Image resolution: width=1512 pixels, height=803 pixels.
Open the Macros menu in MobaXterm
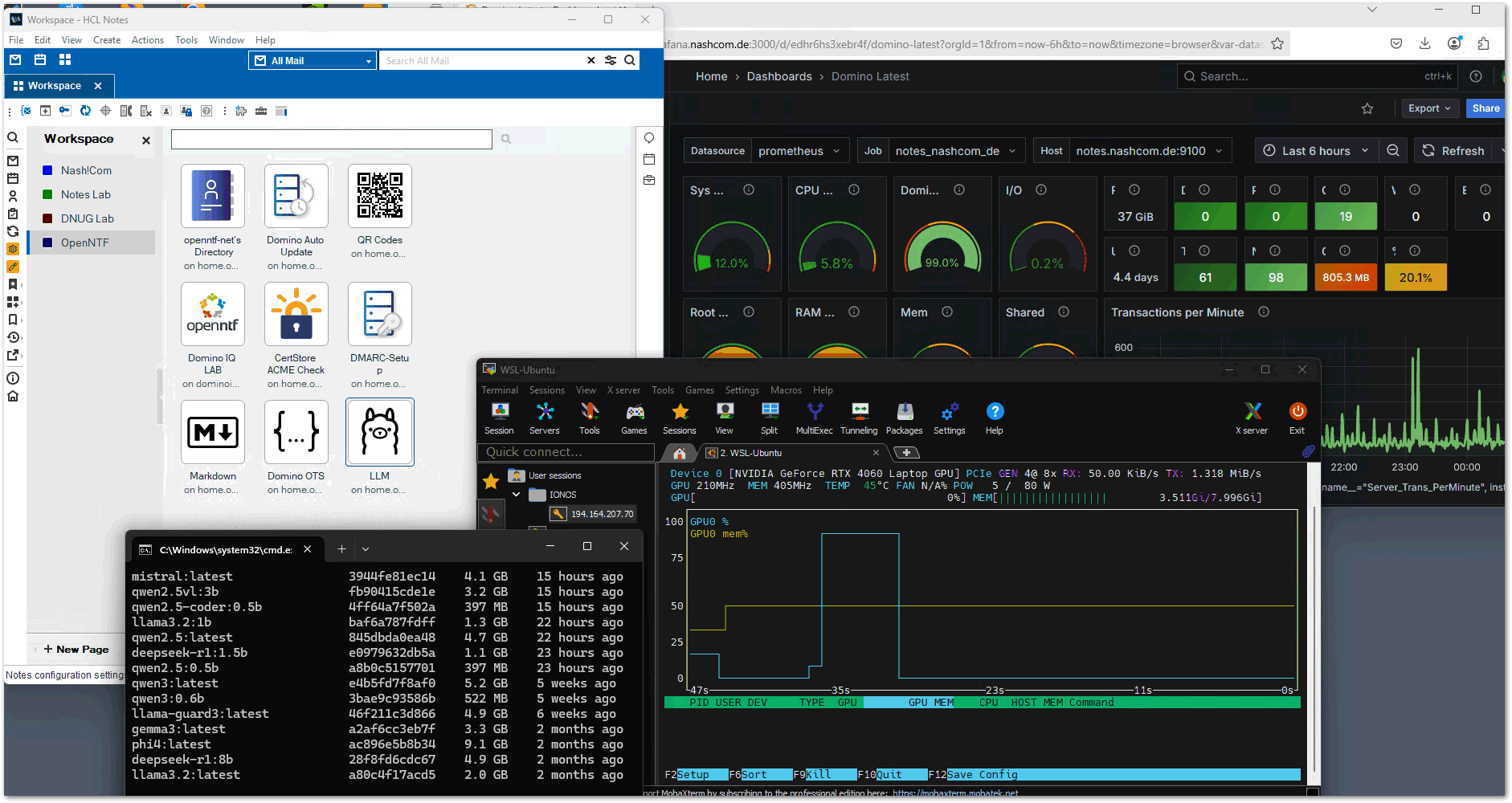[x=786, y=390]
